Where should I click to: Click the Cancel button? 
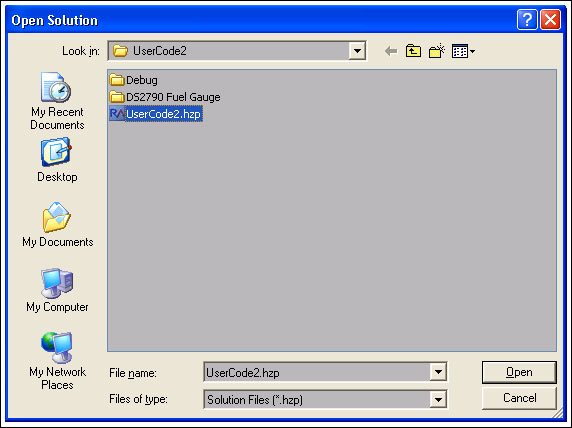pos(519,398)
